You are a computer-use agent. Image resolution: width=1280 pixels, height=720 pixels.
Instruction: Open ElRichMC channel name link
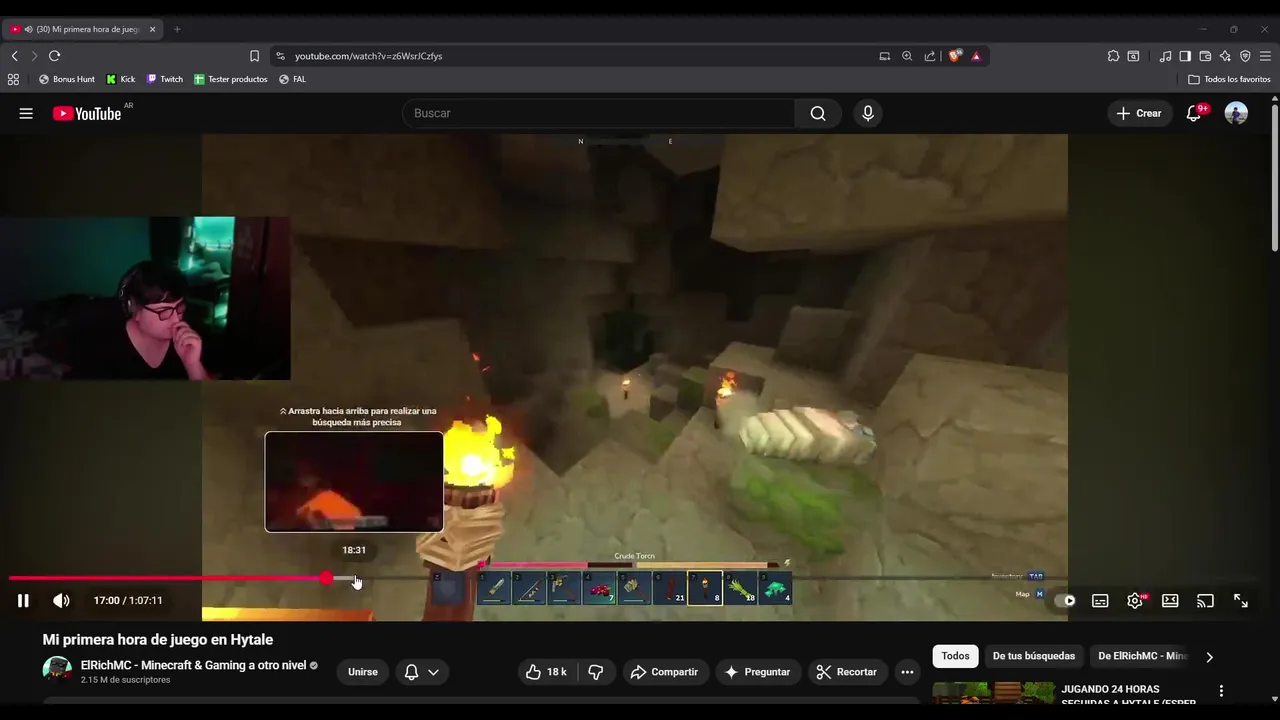(x=193, y=665)
